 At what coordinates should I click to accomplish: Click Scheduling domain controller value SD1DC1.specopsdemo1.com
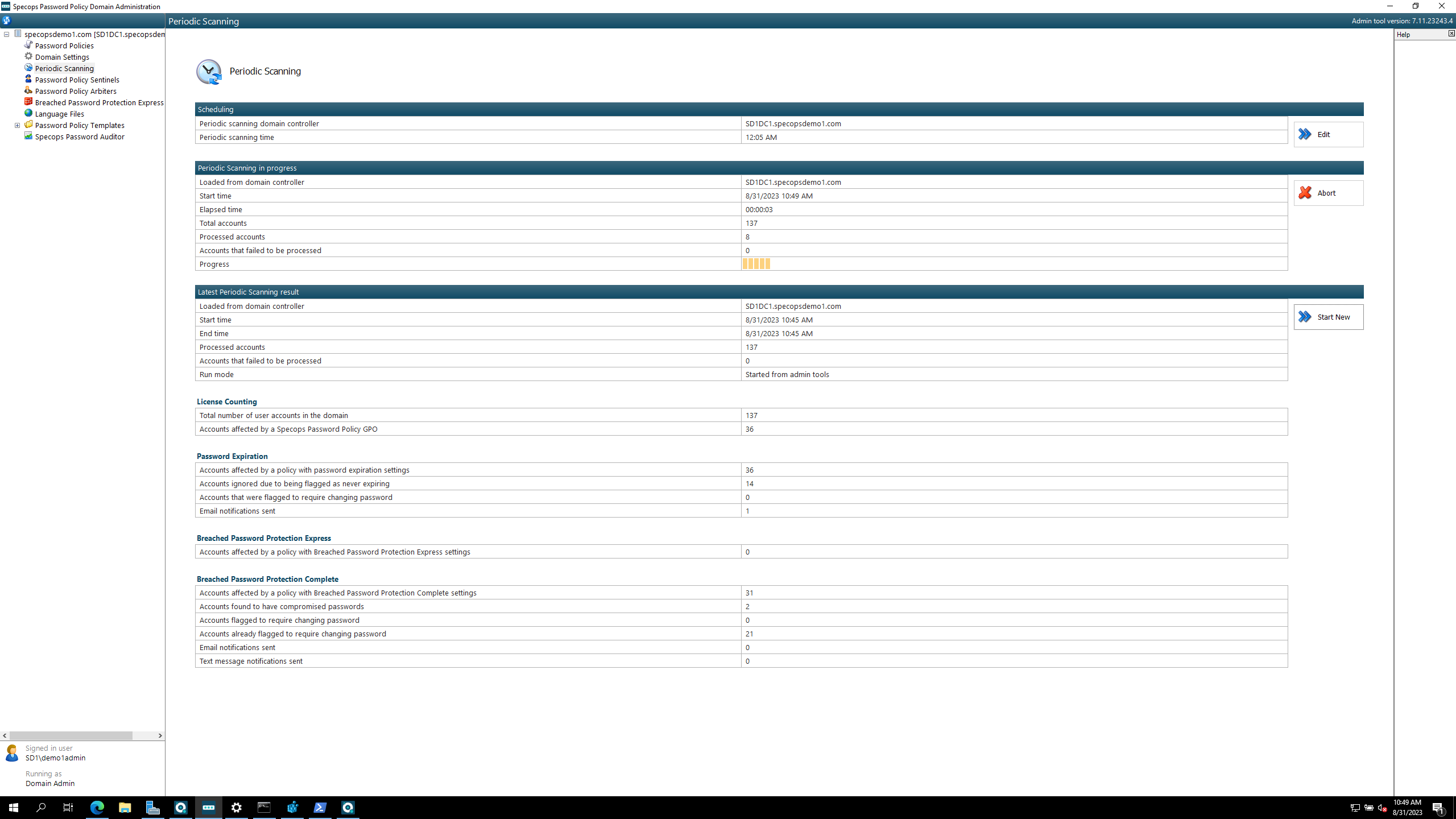click(x=793, y=123)
